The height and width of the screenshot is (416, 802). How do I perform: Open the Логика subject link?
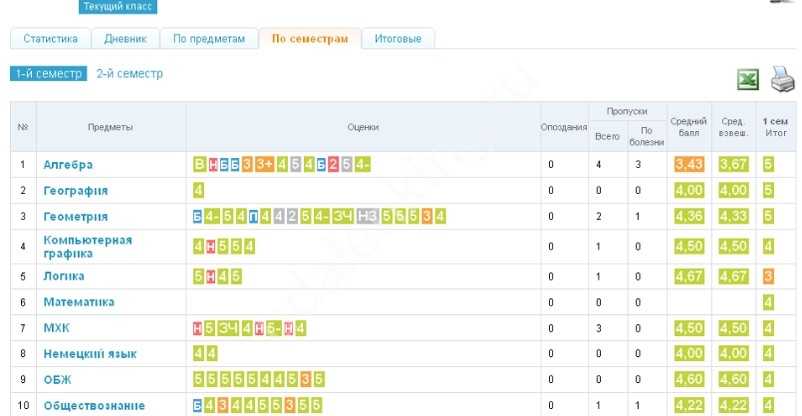tap(63, 275)
